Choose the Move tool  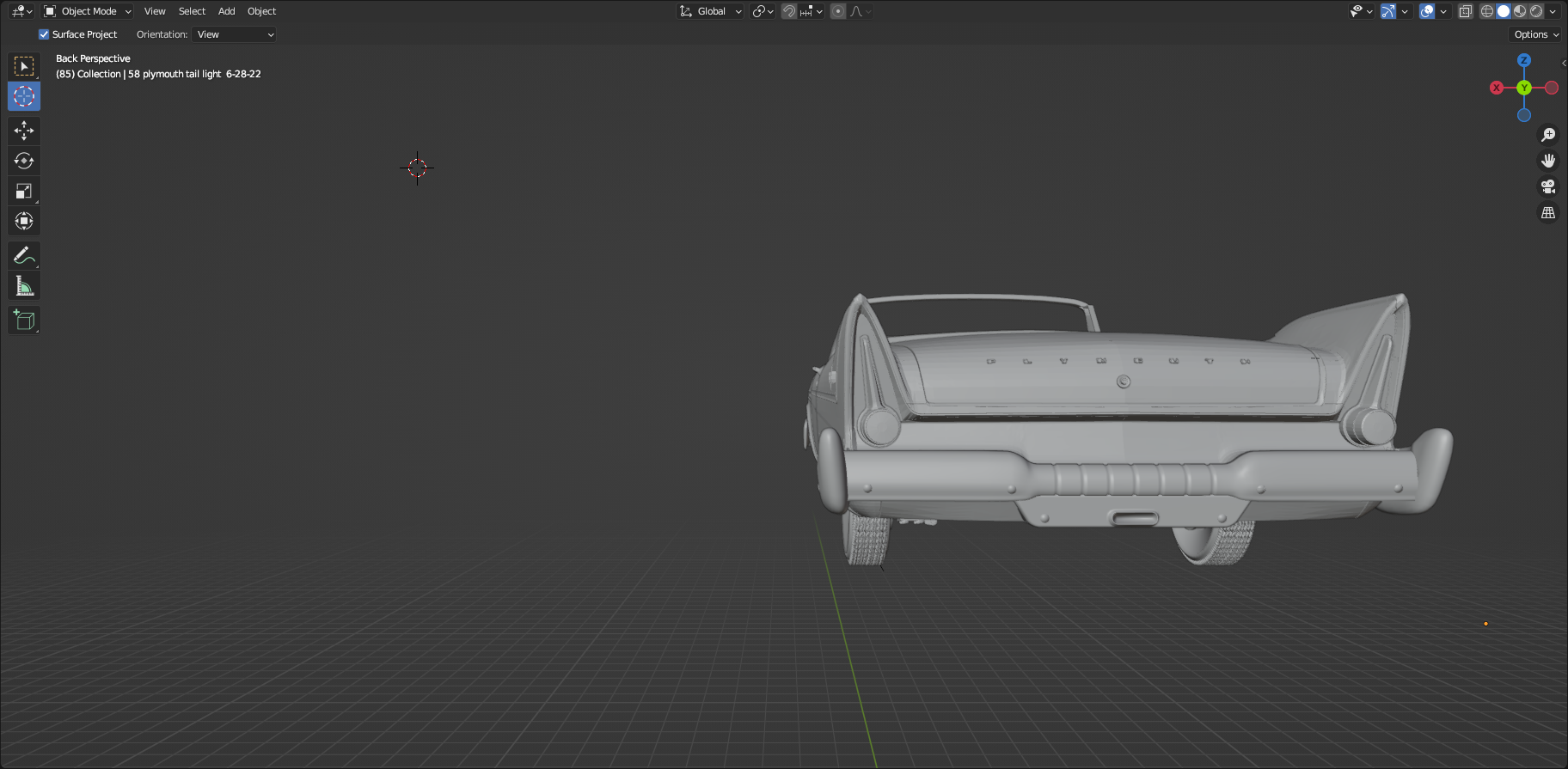click(x=24, y=131)
